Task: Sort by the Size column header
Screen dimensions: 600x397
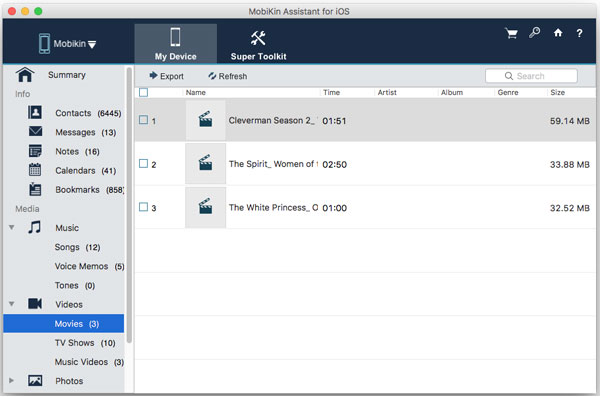Action: 558,92
